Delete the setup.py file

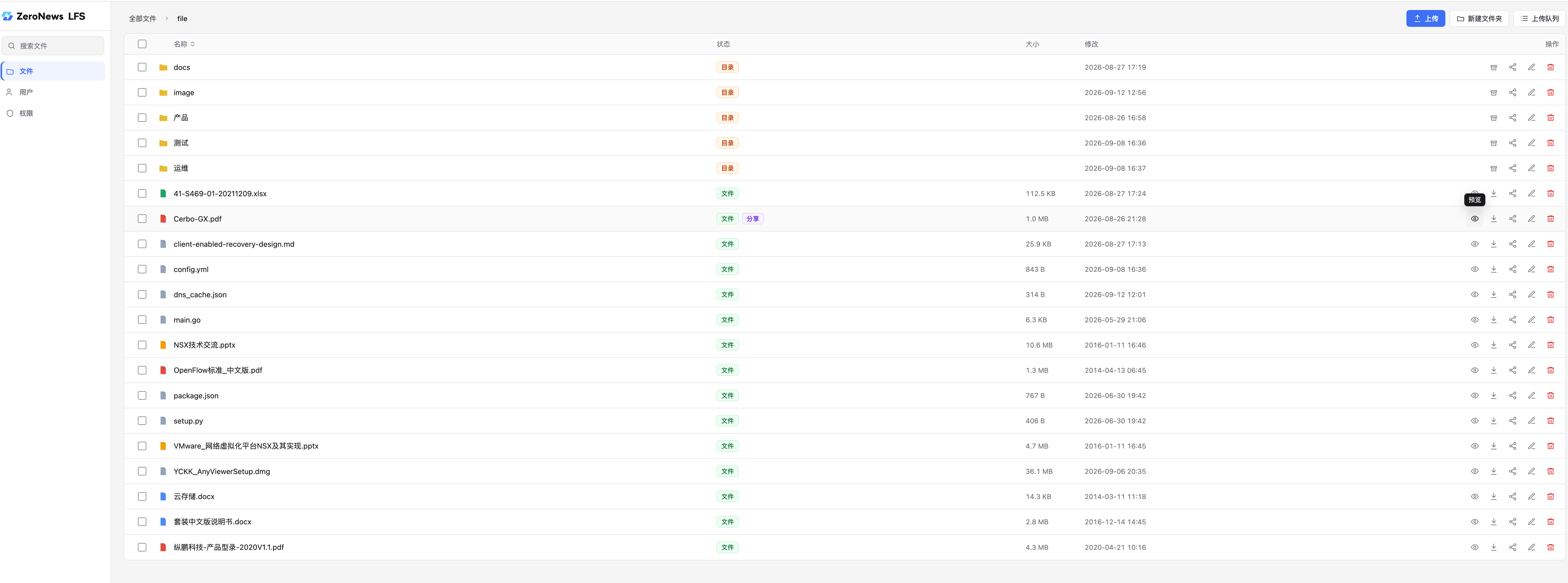click(1550, 420)
